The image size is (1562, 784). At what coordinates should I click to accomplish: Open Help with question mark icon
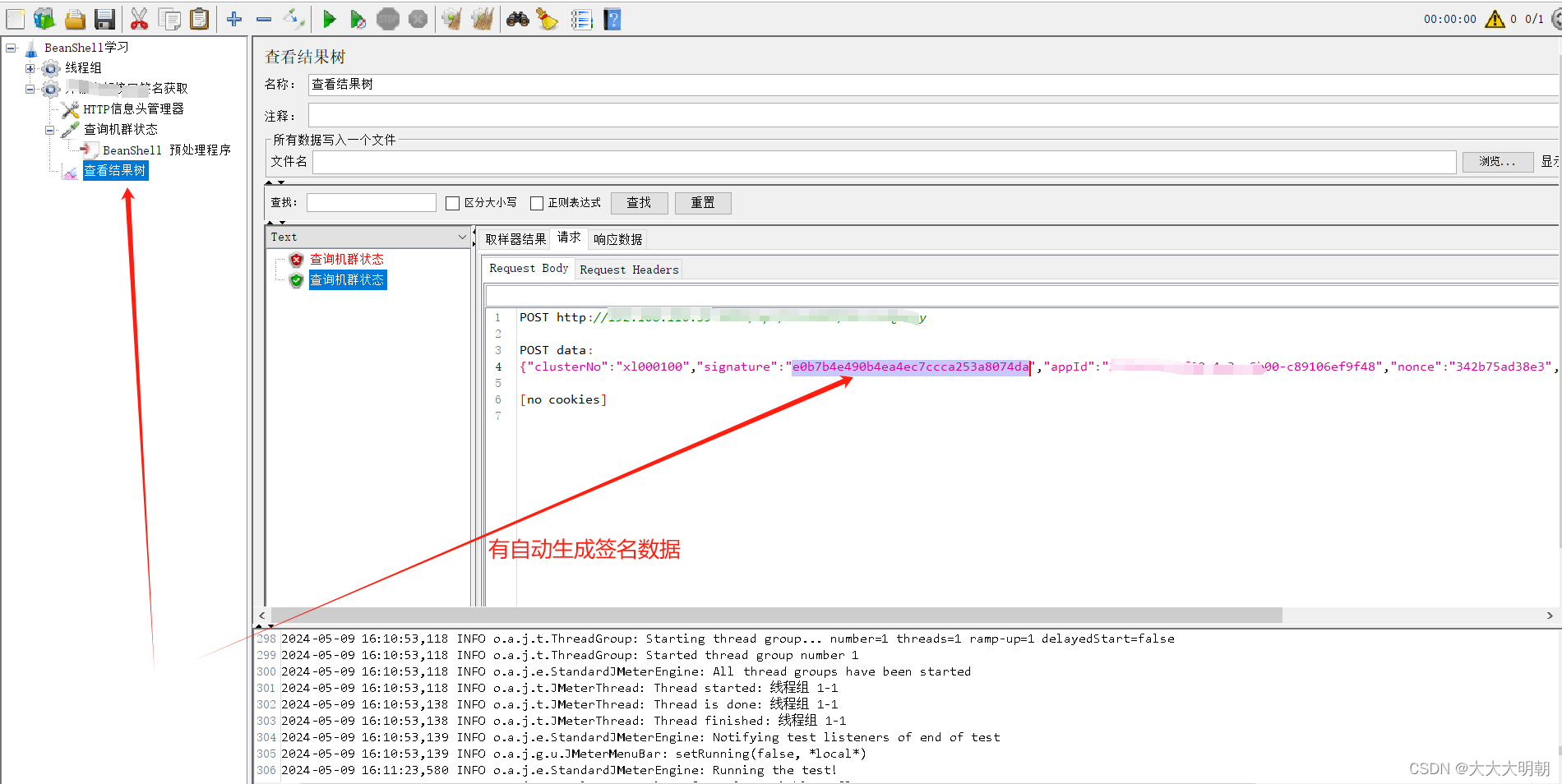click(612, 19)
